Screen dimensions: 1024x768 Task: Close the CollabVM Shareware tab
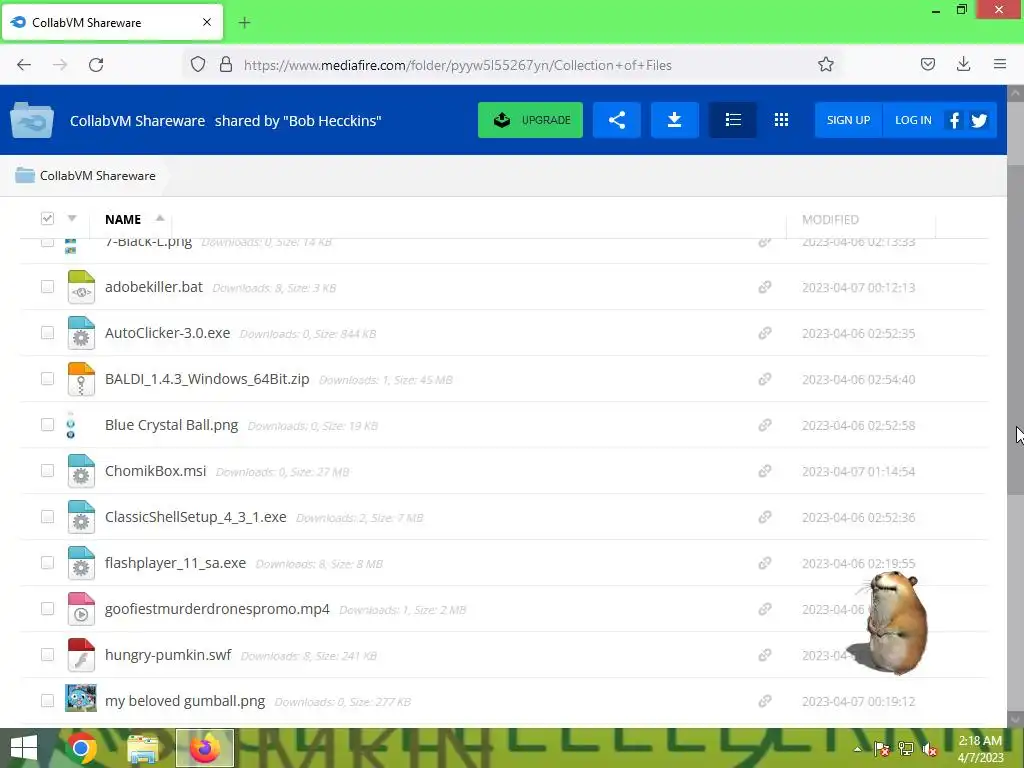207,22
